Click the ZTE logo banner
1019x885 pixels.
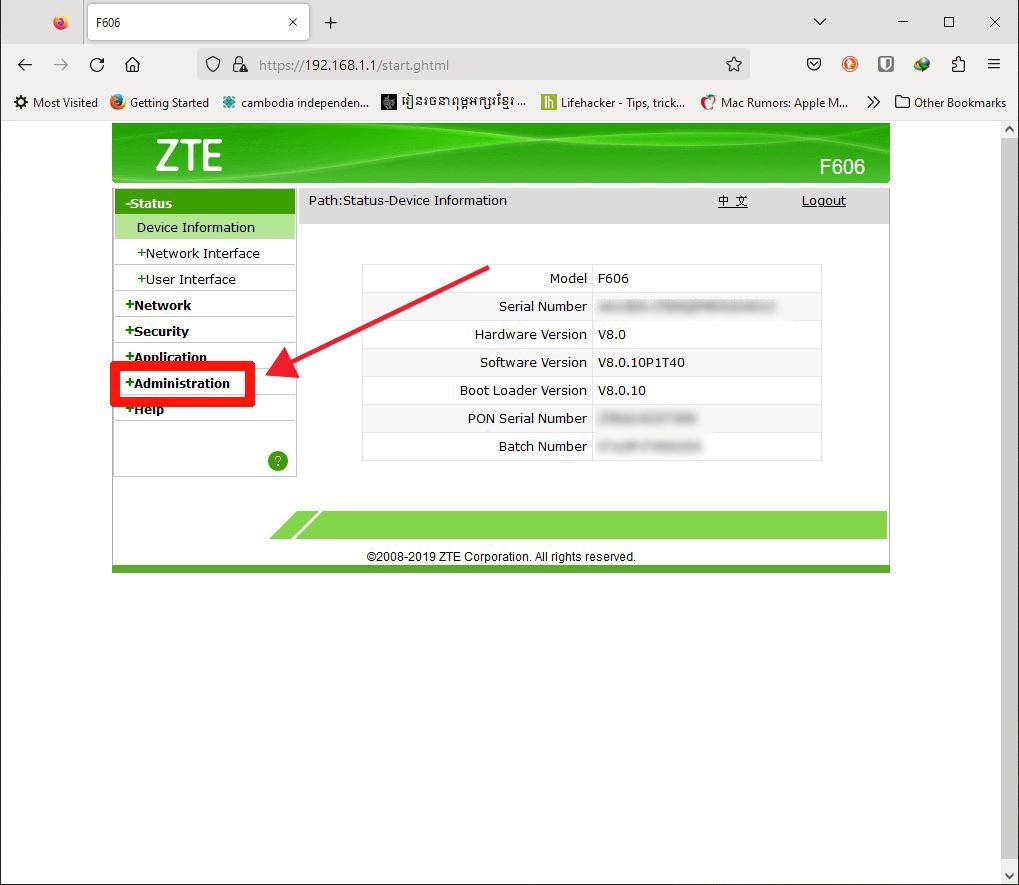189,155
